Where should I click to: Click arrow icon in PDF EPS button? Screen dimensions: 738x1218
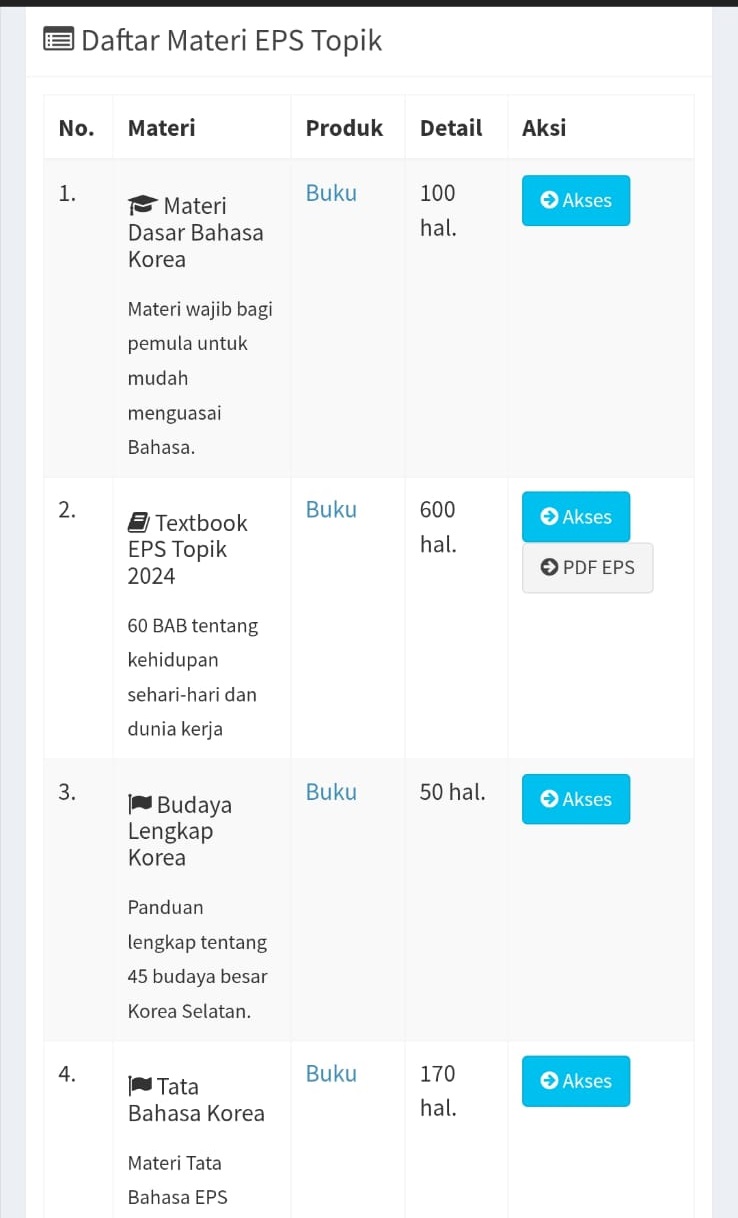pos(549,567)
